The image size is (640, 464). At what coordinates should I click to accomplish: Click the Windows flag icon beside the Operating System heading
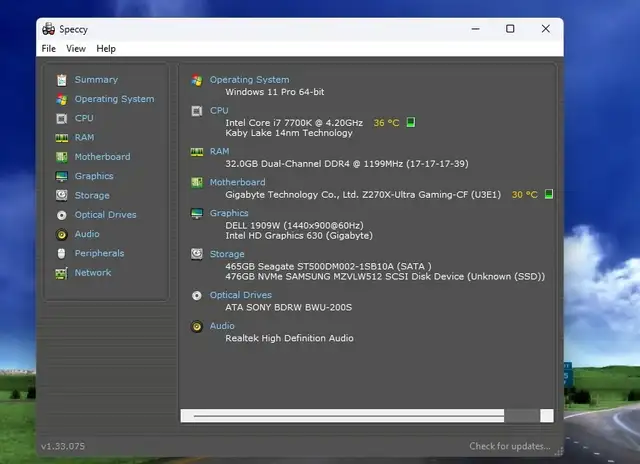[x=197, y=80]
